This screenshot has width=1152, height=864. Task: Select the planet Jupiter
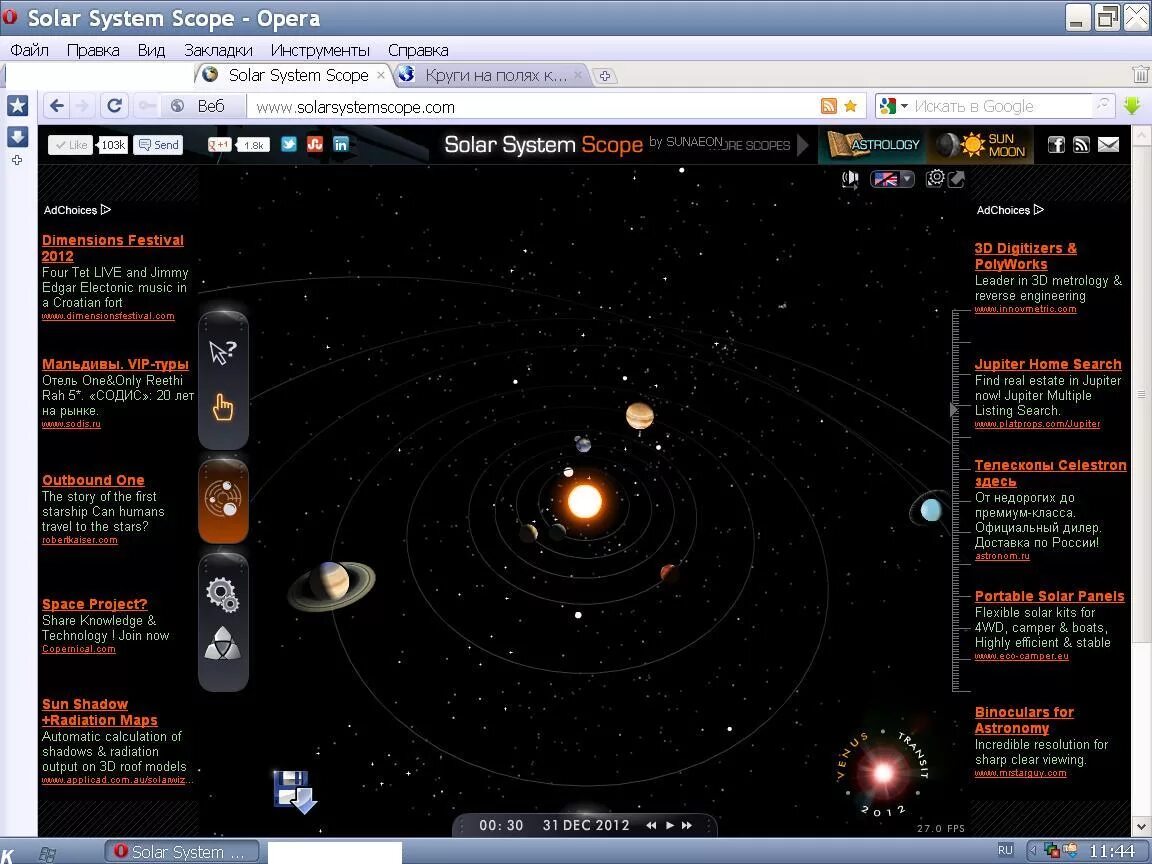point(639,416)
